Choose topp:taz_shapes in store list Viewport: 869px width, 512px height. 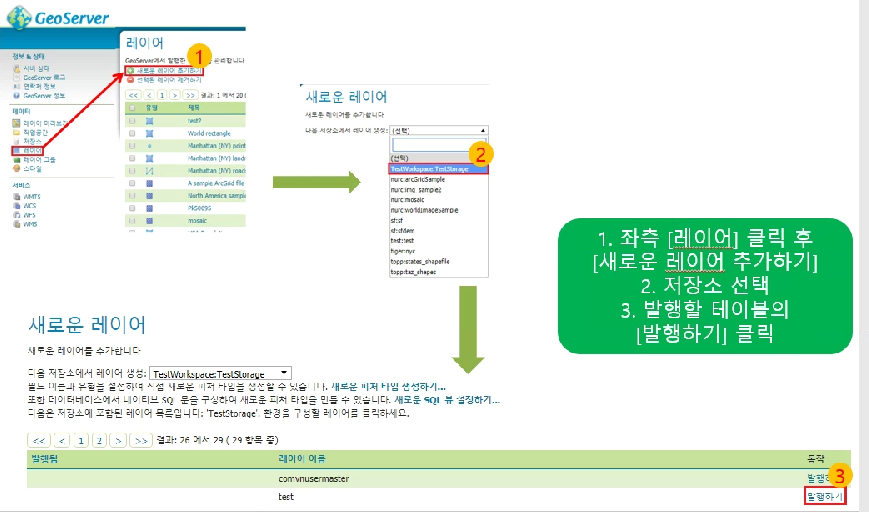413,272
